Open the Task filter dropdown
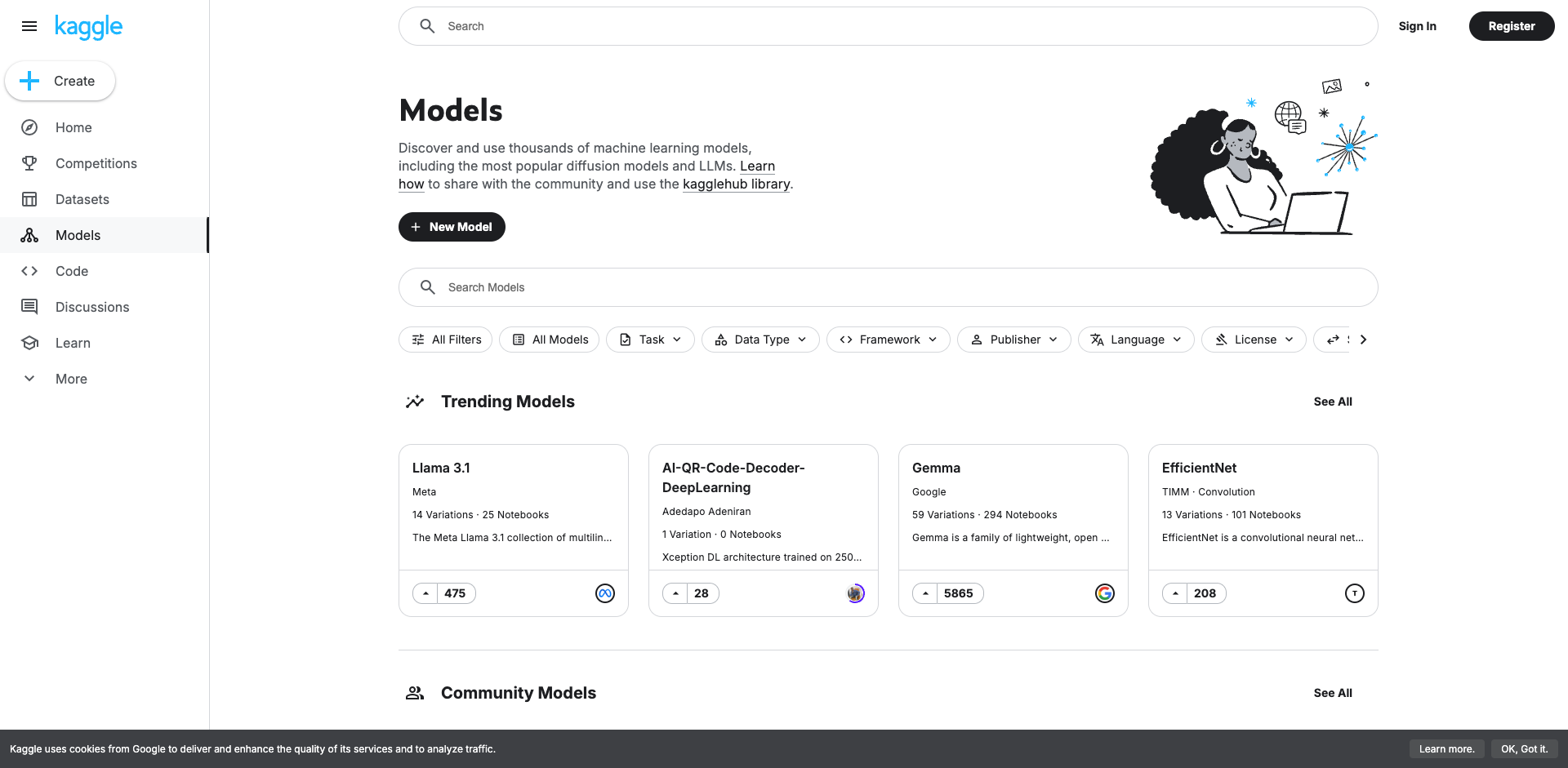The height and width of the screenshot is (768, 1568). [650, 340]
